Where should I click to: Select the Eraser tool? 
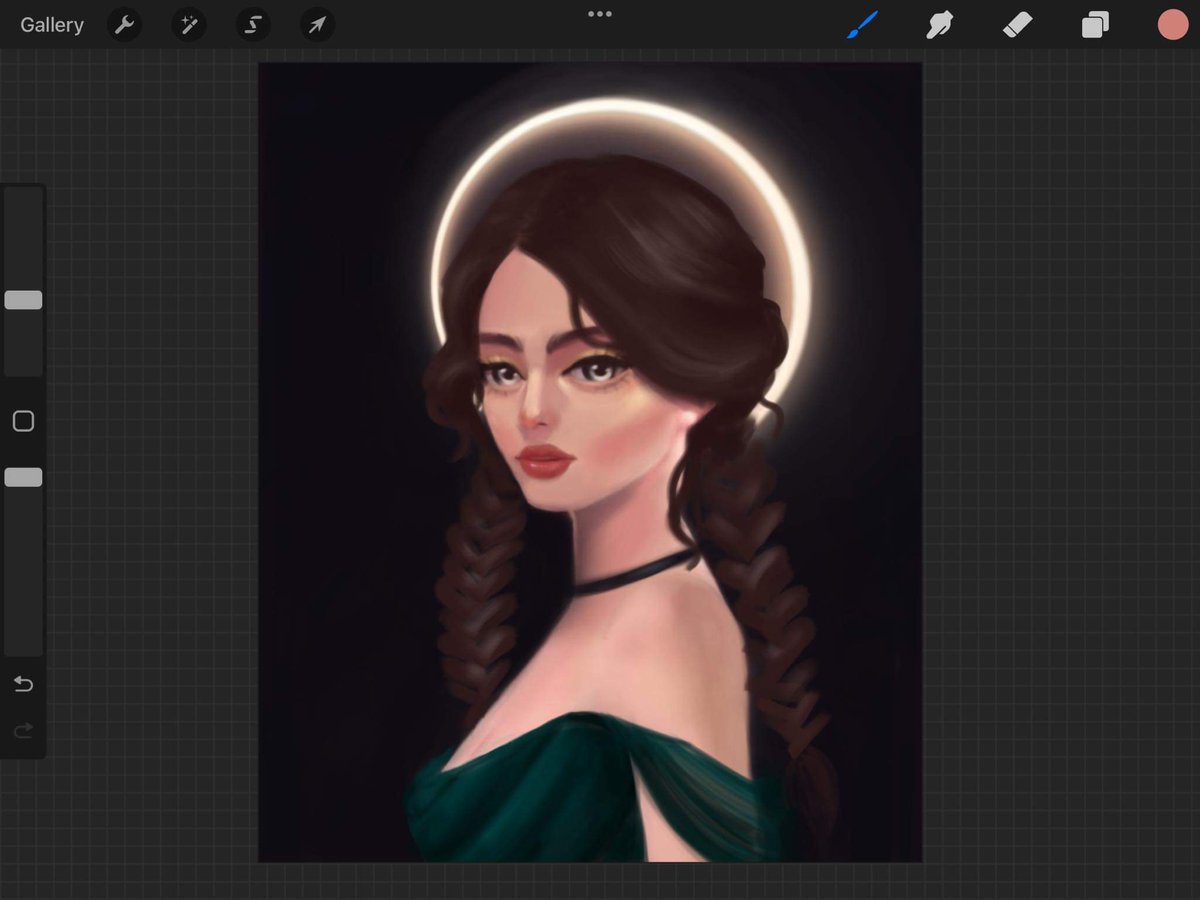1017,25
